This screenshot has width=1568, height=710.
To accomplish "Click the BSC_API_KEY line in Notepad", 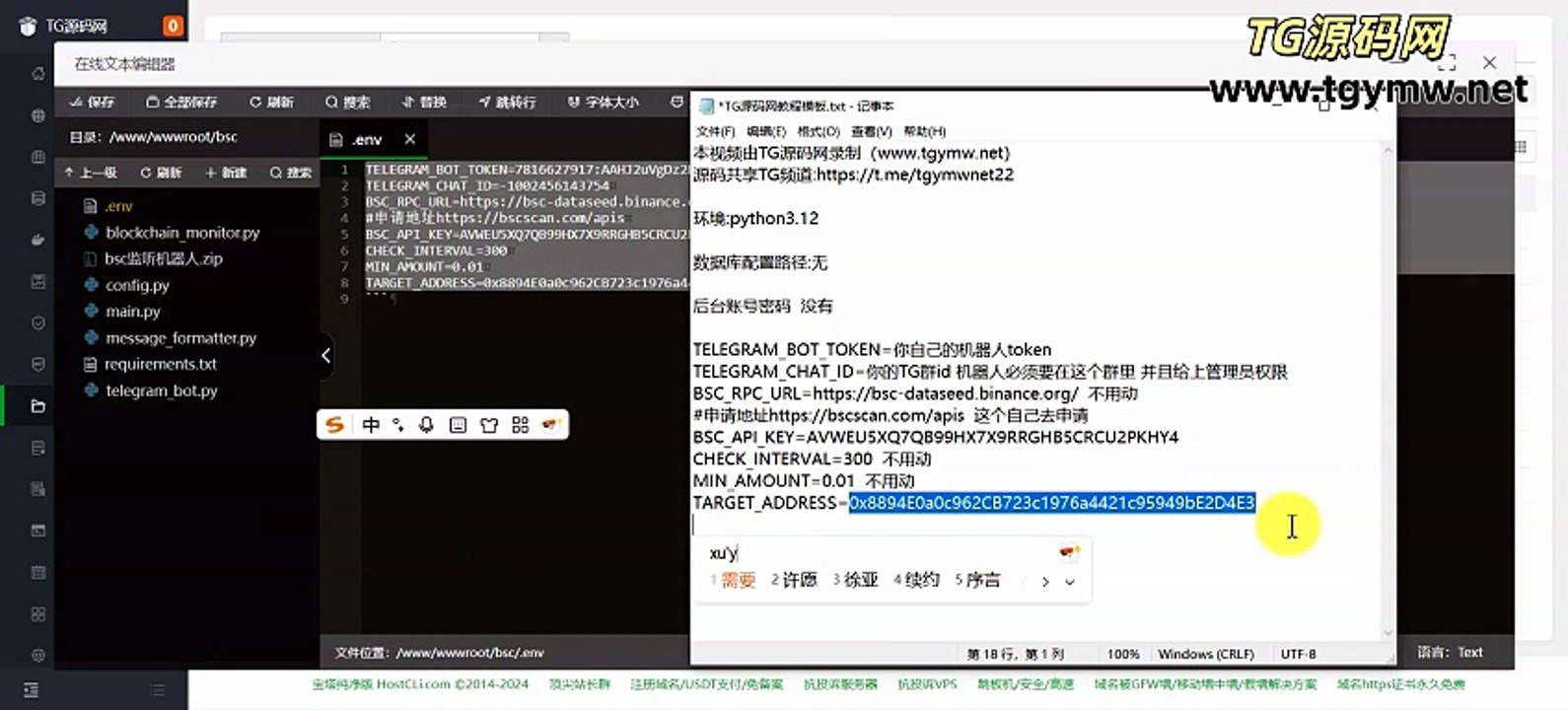I will coord(936,437).
